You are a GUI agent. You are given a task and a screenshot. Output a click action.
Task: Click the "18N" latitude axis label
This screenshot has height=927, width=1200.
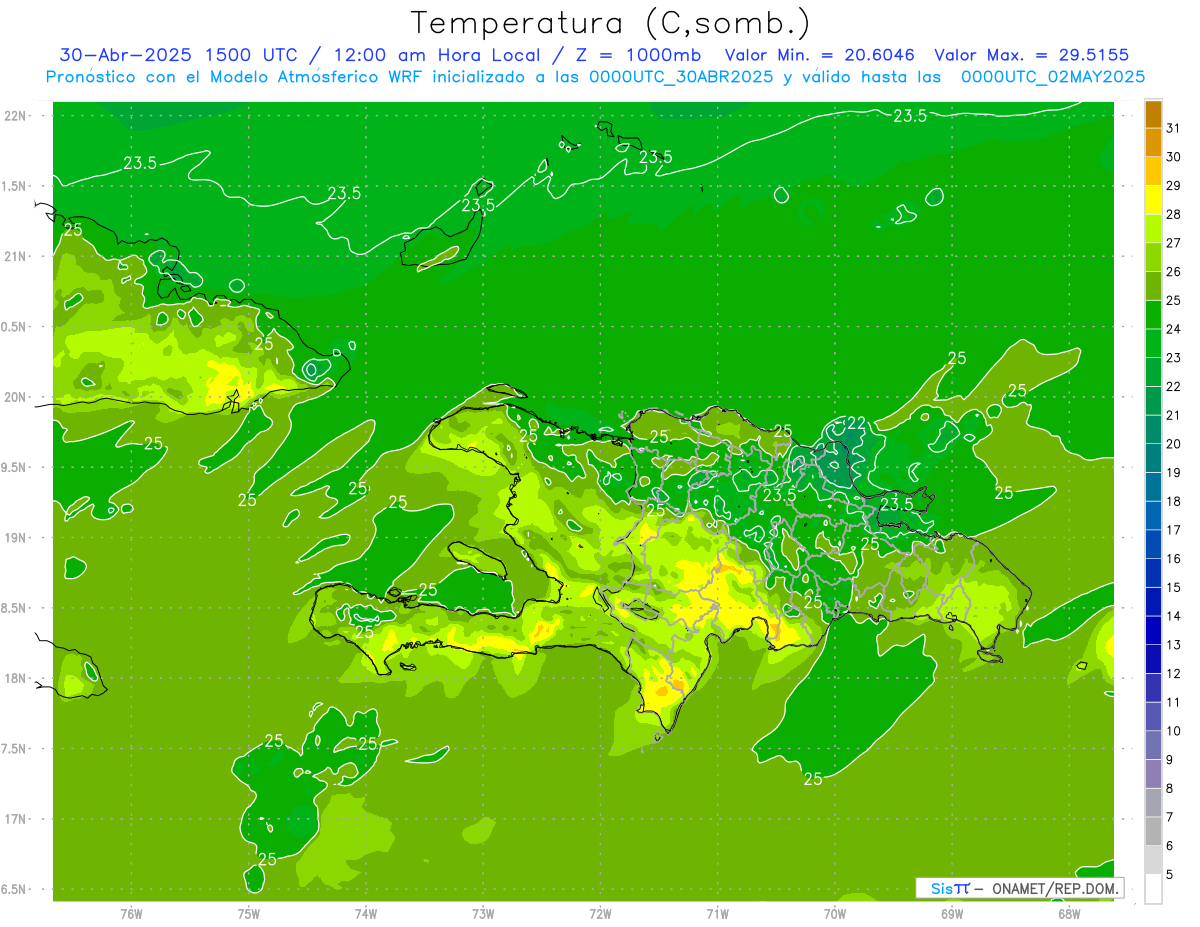pos(15,678)
